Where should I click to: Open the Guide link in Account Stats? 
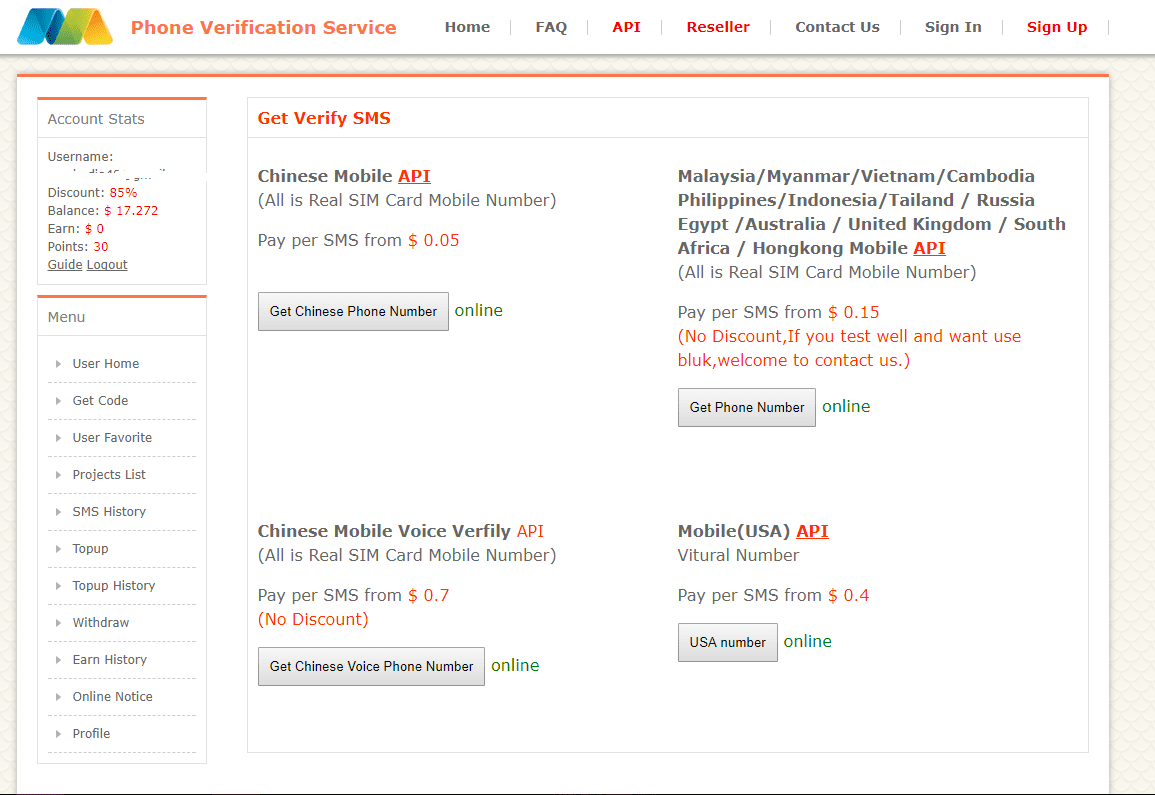(65, 265)
